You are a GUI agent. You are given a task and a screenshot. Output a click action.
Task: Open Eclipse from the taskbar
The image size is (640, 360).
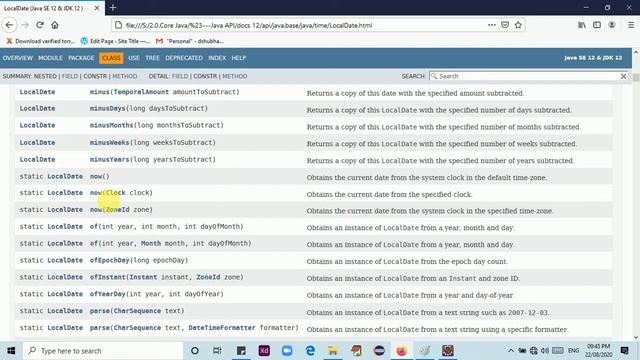pos(379,351)
